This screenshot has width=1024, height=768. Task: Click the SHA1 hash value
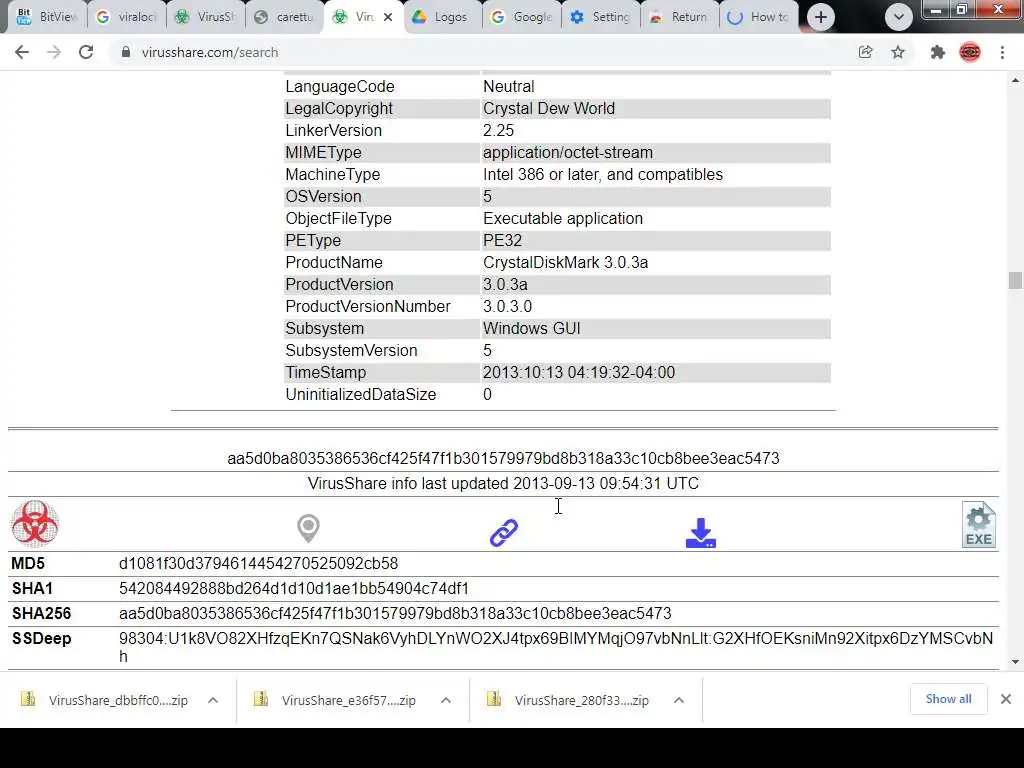294,588
